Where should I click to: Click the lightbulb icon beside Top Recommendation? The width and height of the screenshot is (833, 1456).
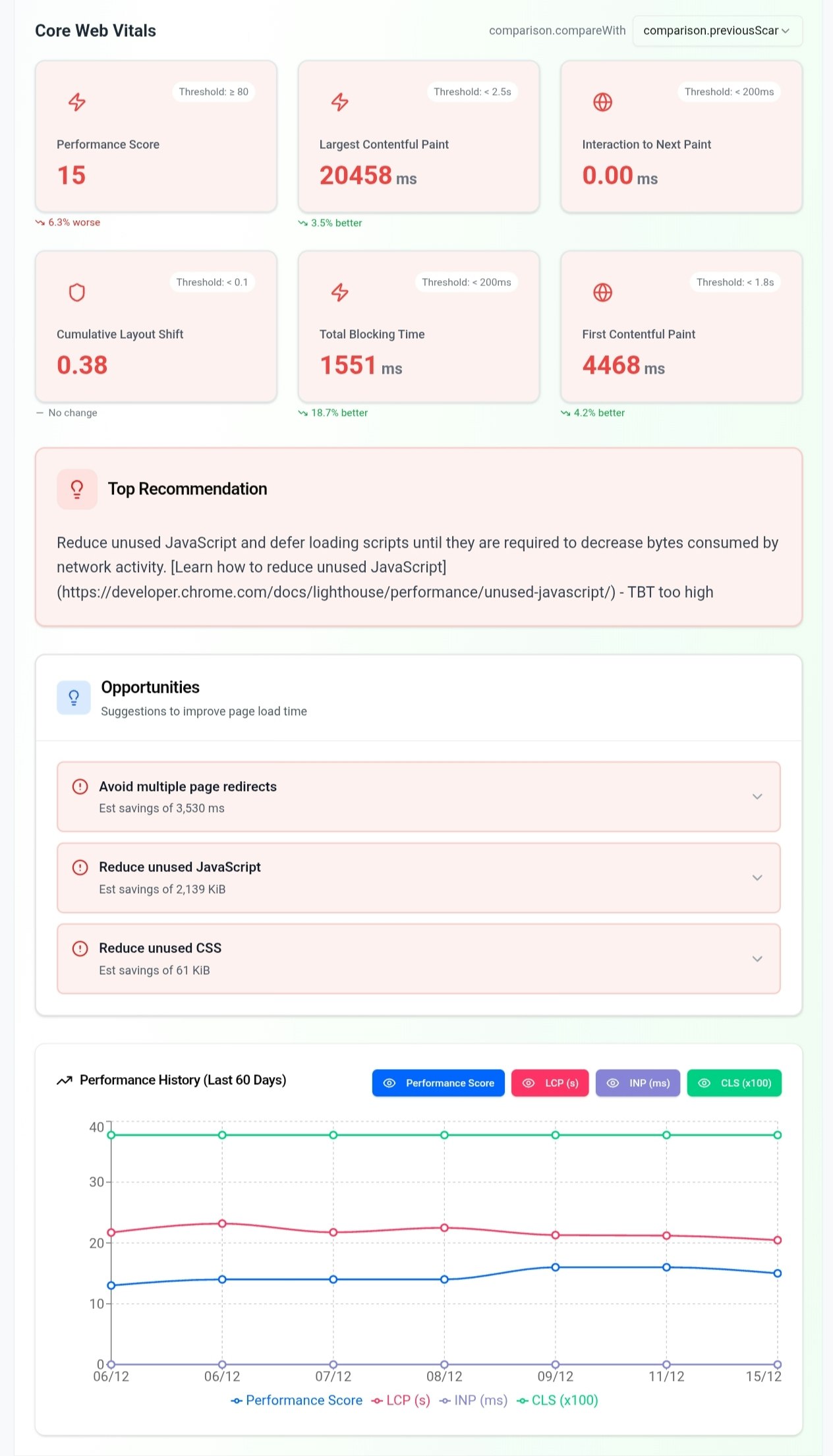point(76,489)
